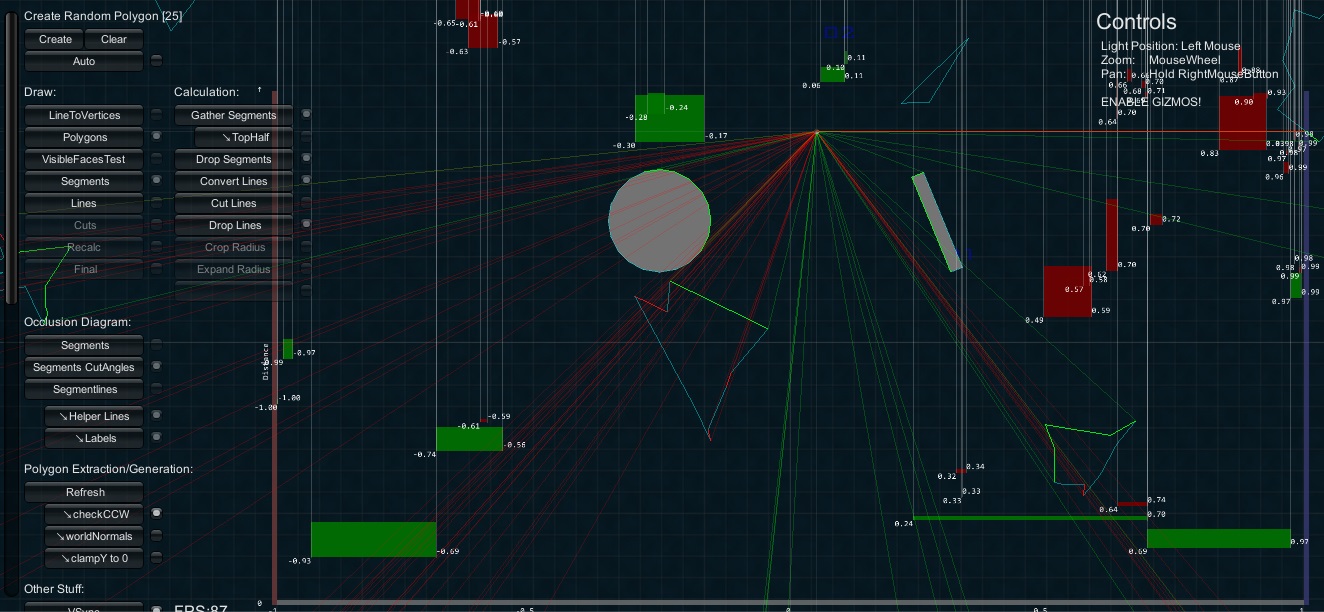
Task: Toggle the radio indicator beside checkCCW
Action: point(156,514)
